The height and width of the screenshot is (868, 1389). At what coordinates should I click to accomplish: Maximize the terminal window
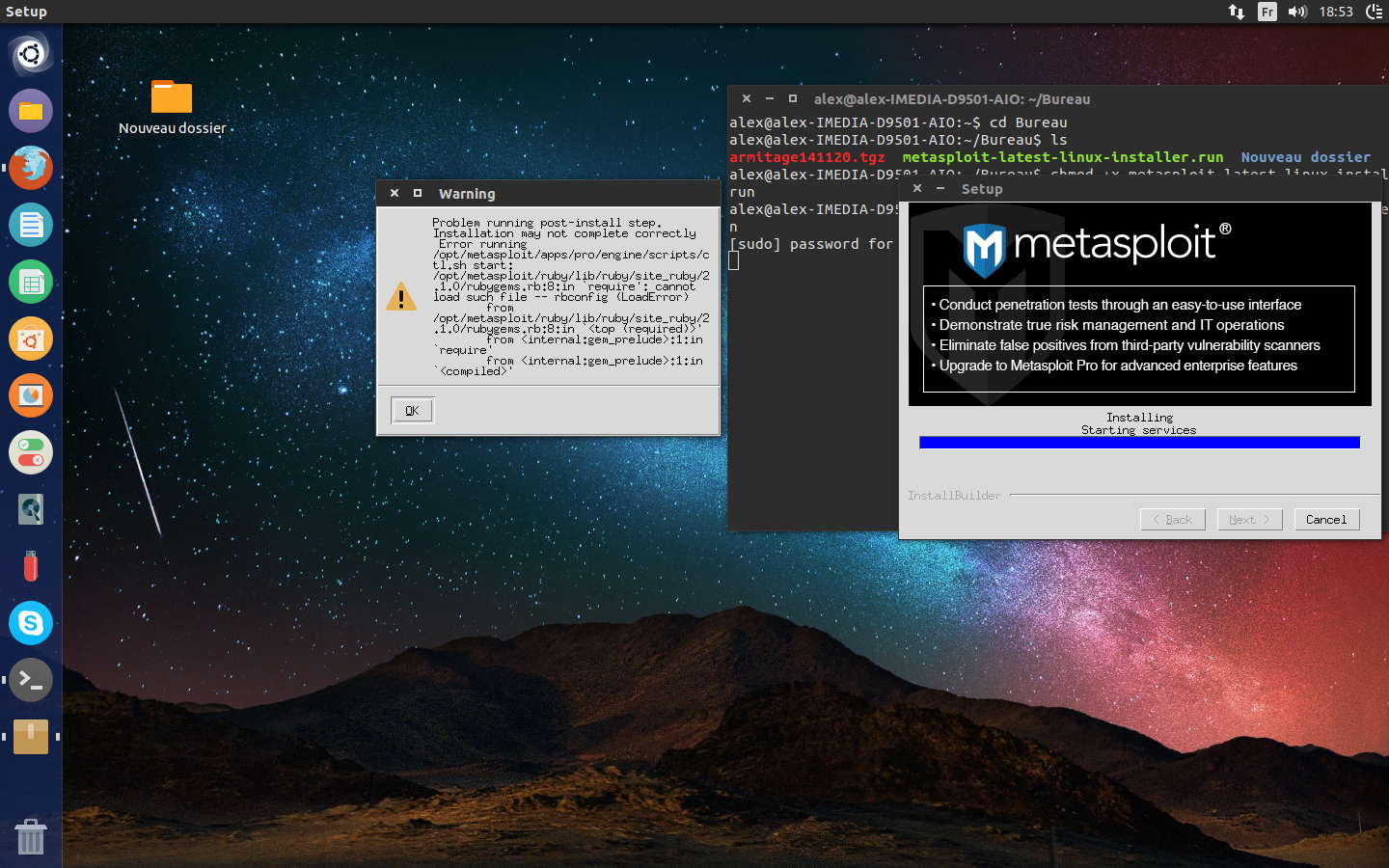pos(793,98)
